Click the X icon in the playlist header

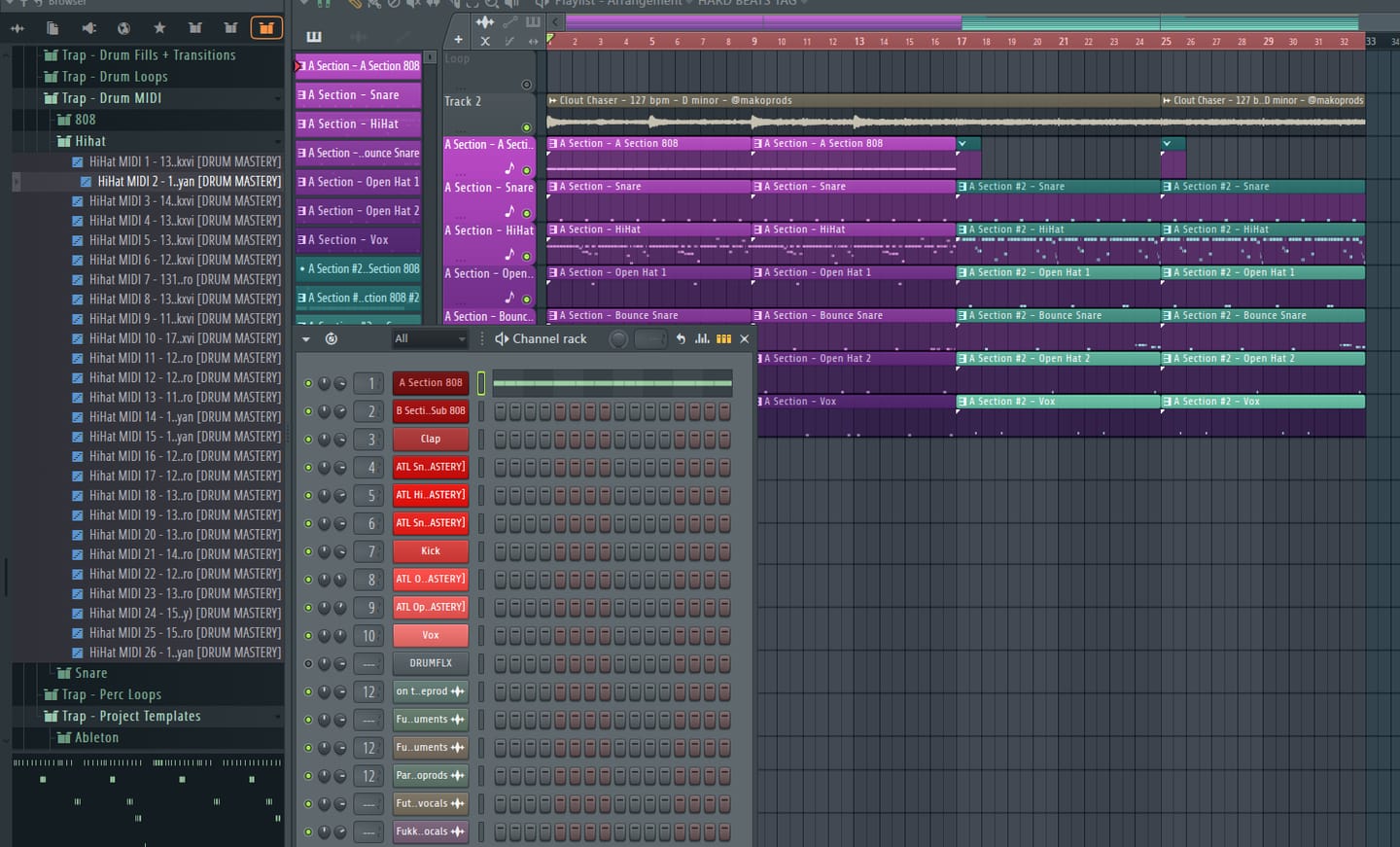(x=484, y=41)
